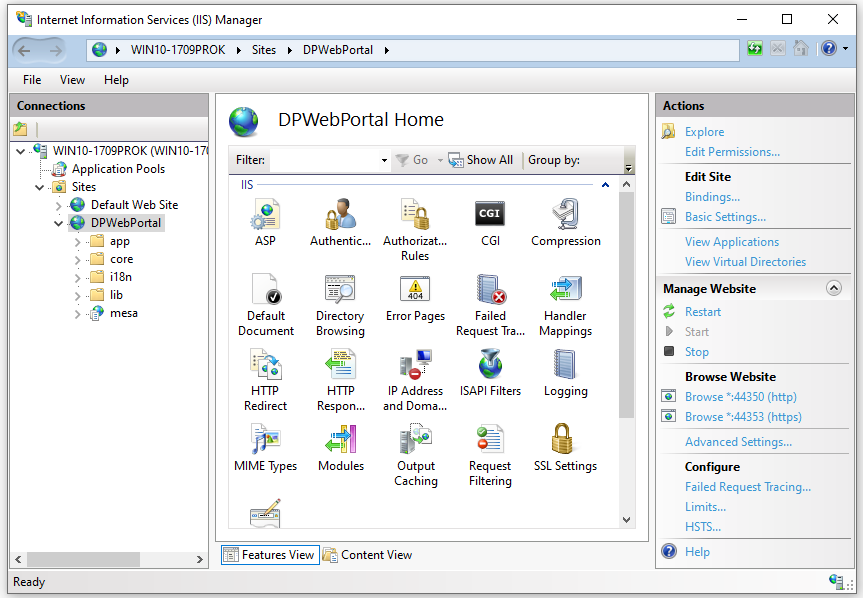Viewport: 863px width, 598px height.
Task: Open Failed Request Tracing Rules feature
Action: pyautogui.click(x=490, y=305)
